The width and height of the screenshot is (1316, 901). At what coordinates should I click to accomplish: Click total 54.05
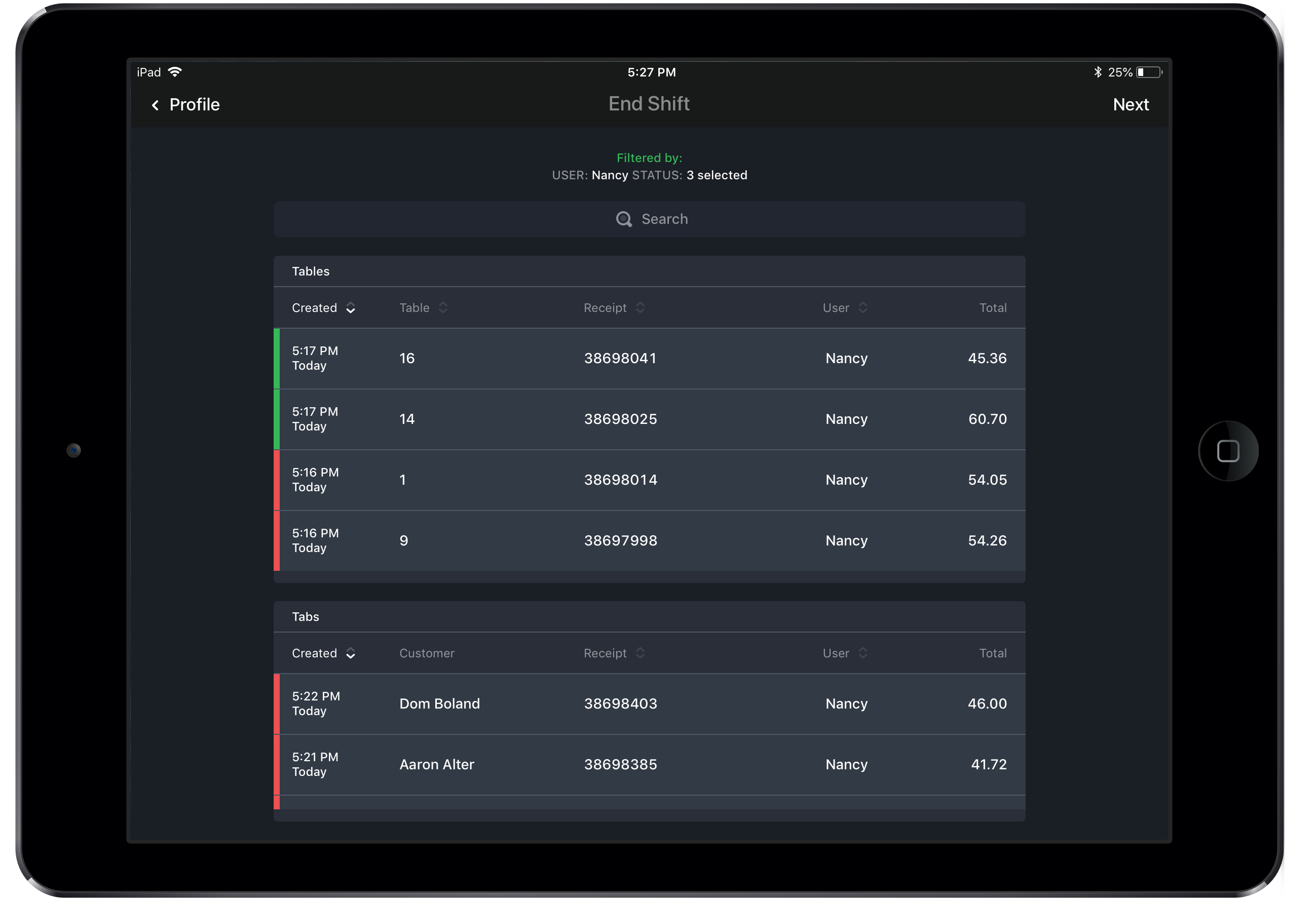987,480
